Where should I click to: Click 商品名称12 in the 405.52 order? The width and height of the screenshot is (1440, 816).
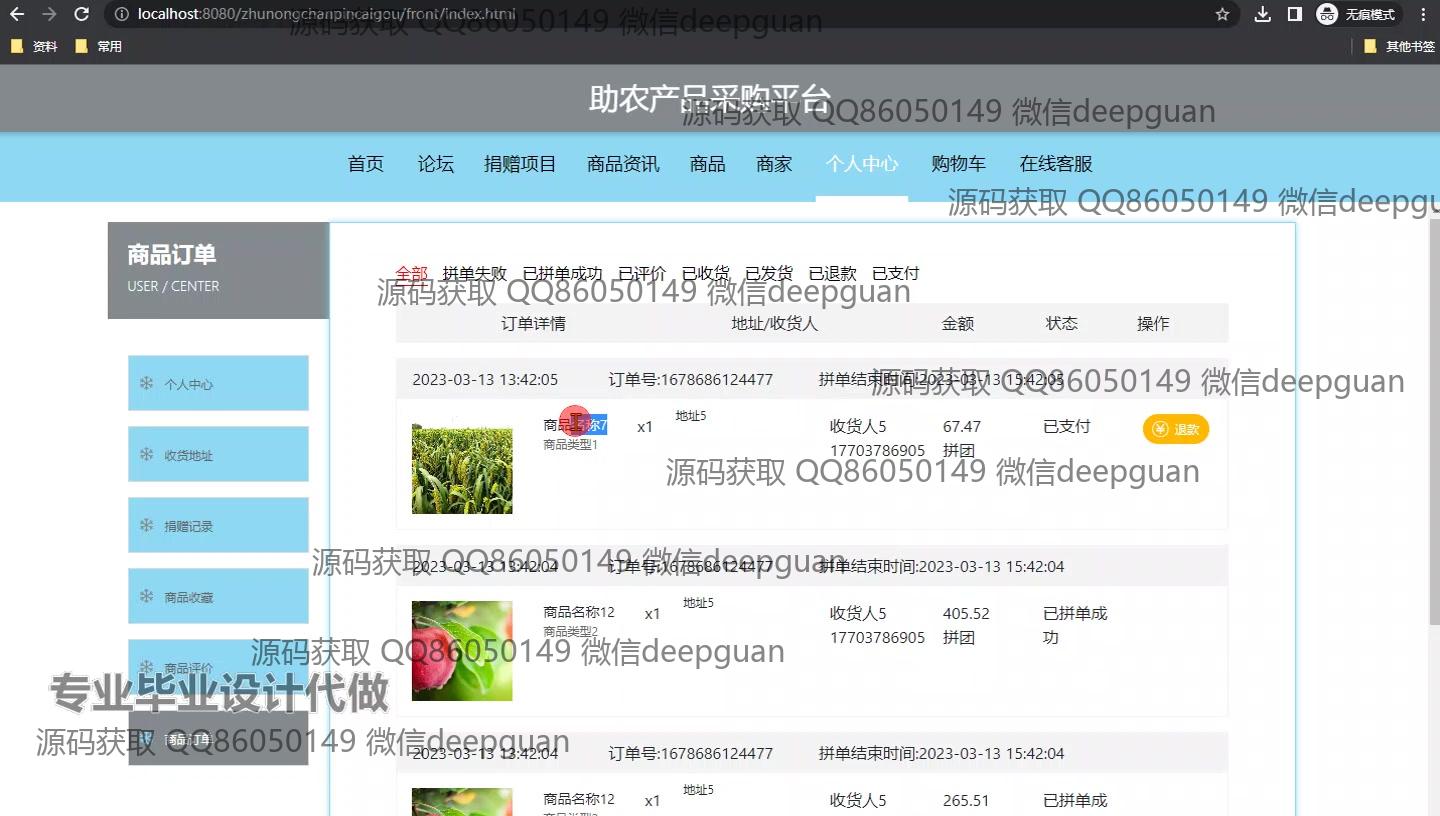pos(579,612)
